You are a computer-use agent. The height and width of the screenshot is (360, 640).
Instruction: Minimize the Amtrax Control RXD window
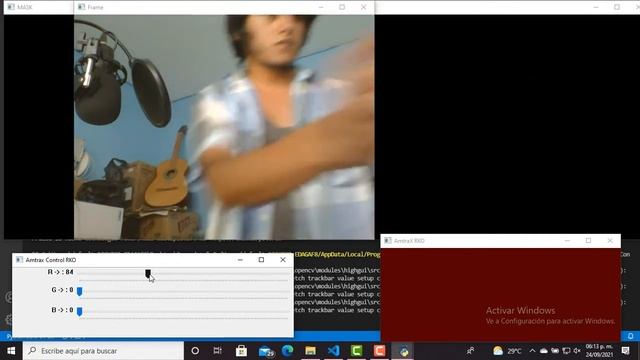click(x=240, y=260)
